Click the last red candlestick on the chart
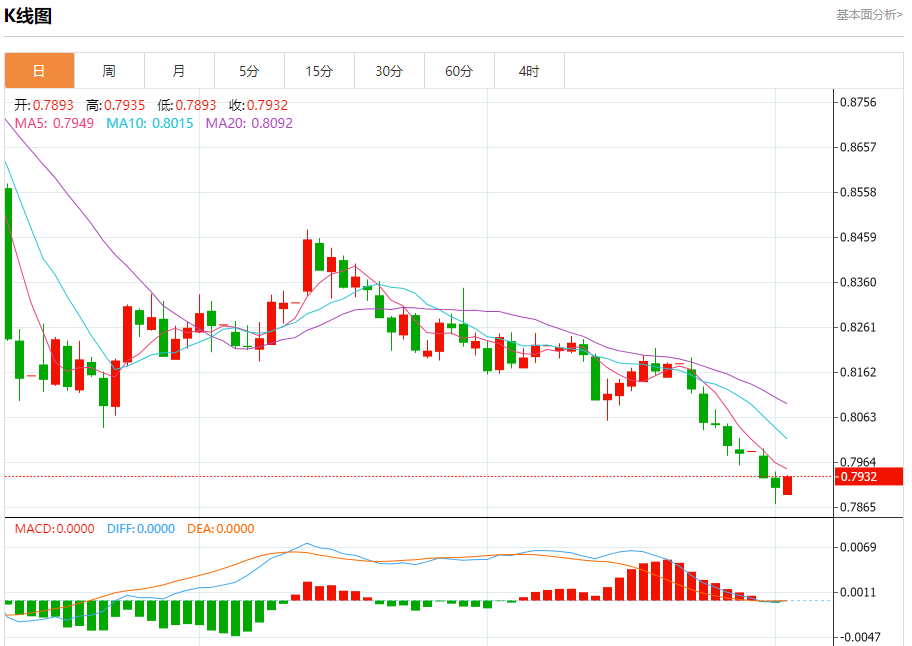Screen dimensions: 912x646 [x=788, y=486]
